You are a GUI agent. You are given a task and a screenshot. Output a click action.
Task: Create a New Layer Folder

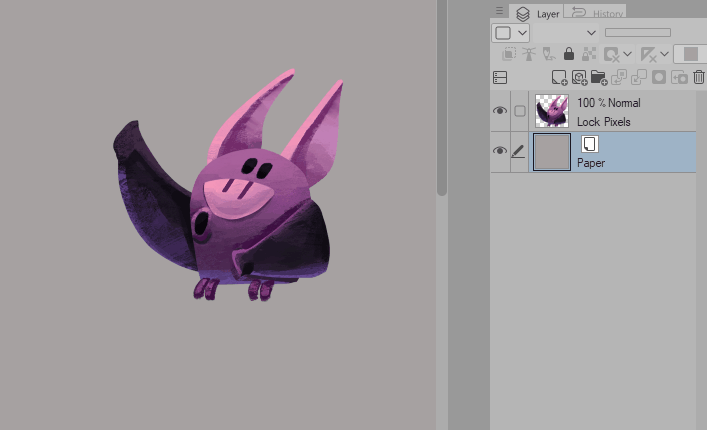pos(599,78)
